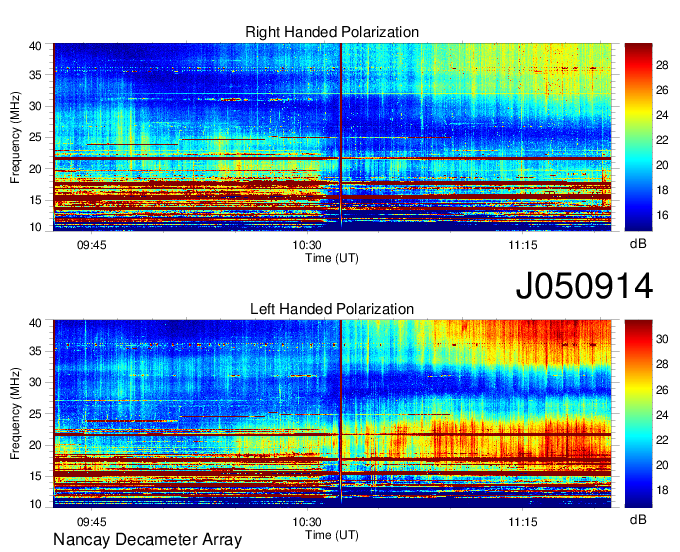Click the "Left Handed Polarization" plot title
This screenshot has height=552, width=680.
point(332,309)
